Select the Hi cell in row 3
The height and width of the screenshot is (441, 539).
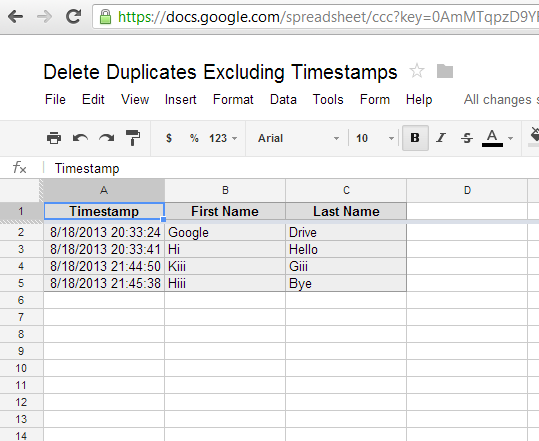[225, 249]
